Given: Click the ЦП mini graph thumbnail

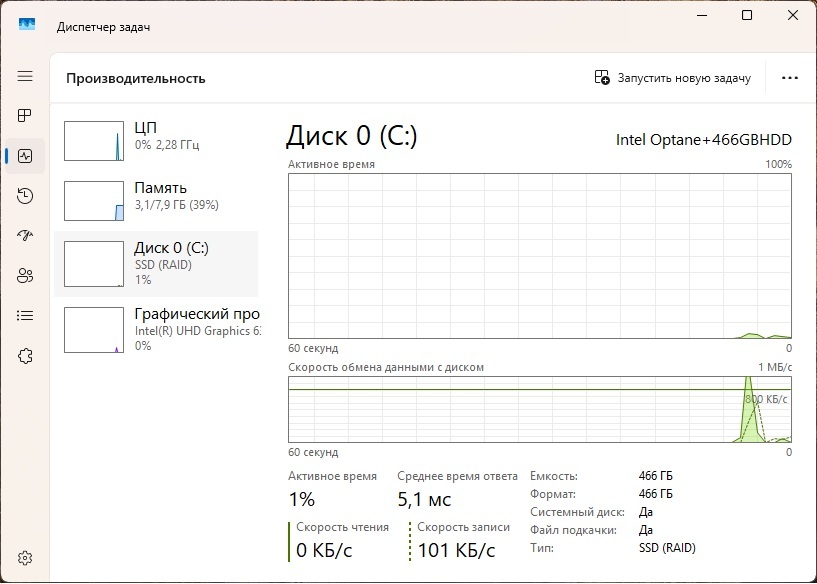Looking at the screenshot, I should (93, 141).
